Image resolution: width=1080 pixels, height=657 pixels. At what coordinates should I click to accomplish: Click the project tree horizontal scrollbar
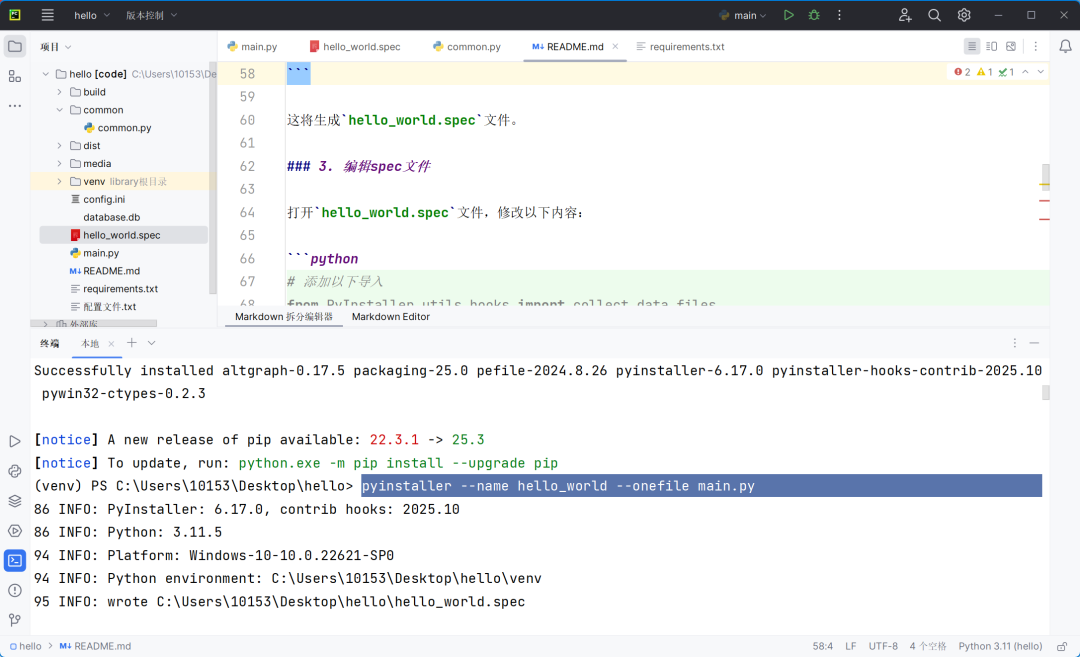[94, 323]
